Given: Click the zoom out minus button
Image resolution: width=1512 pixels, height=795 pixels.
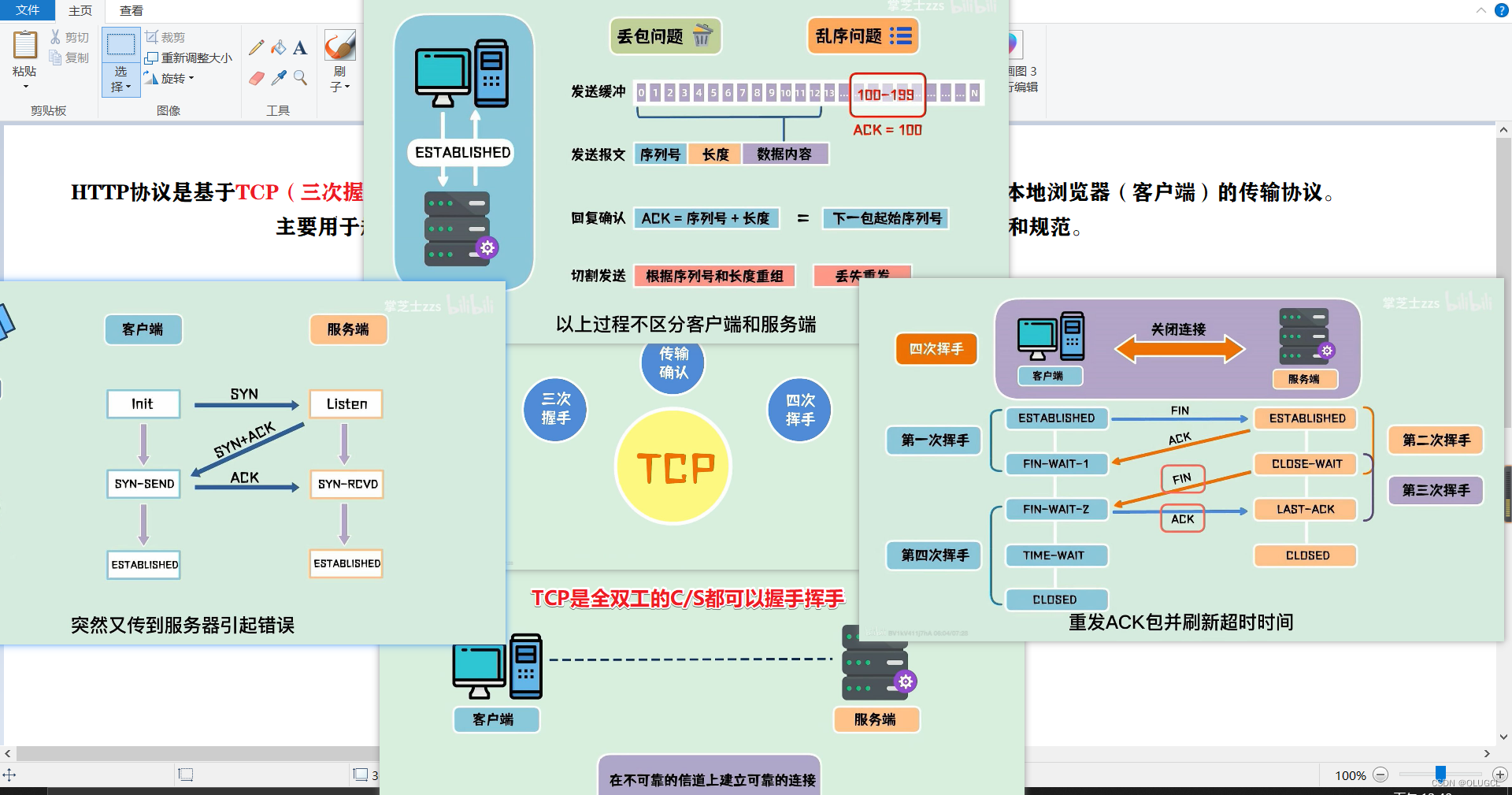Looking at the screenshot, I should (x=1380, y=775).
